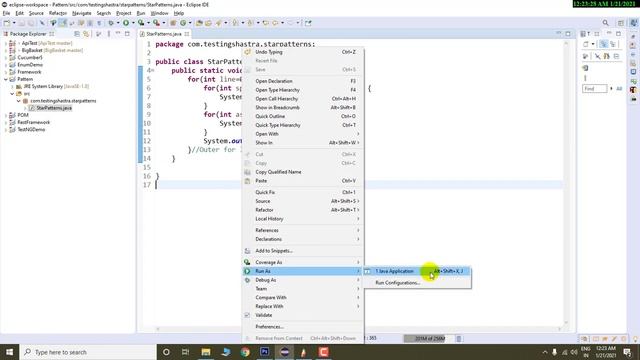
Task: Choose Preferences... in context menu
Action: click(302, 327)
